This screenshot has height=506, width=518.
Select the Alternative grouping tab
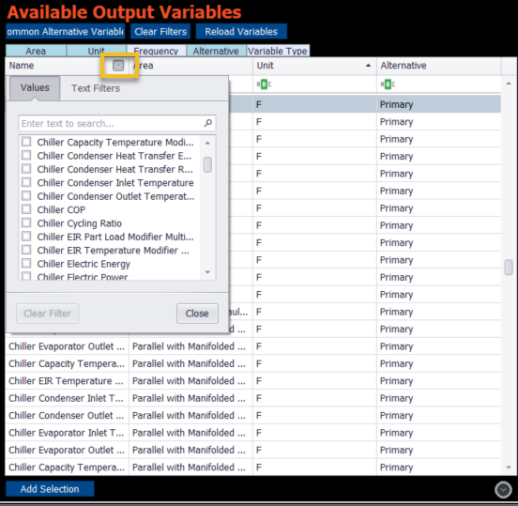pyautogui.click(x=216, y=51)
